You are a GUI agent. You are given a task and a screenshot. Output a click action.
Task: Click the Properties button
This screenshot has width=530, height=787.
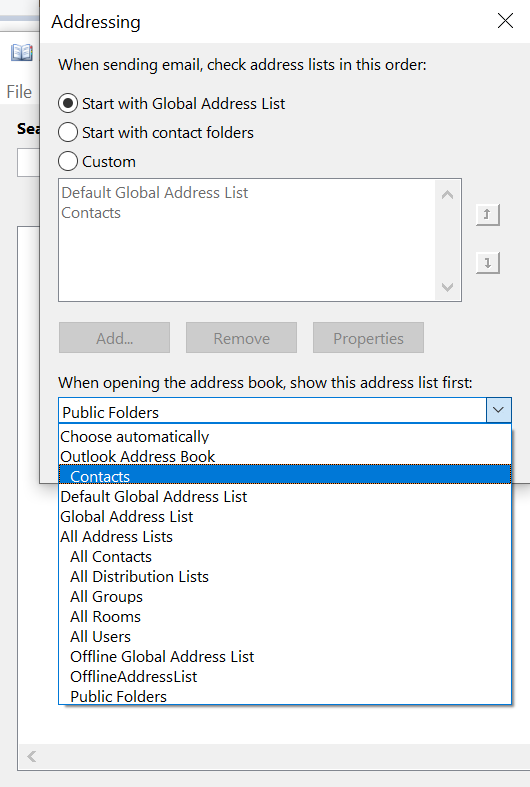tap(368, 338)
